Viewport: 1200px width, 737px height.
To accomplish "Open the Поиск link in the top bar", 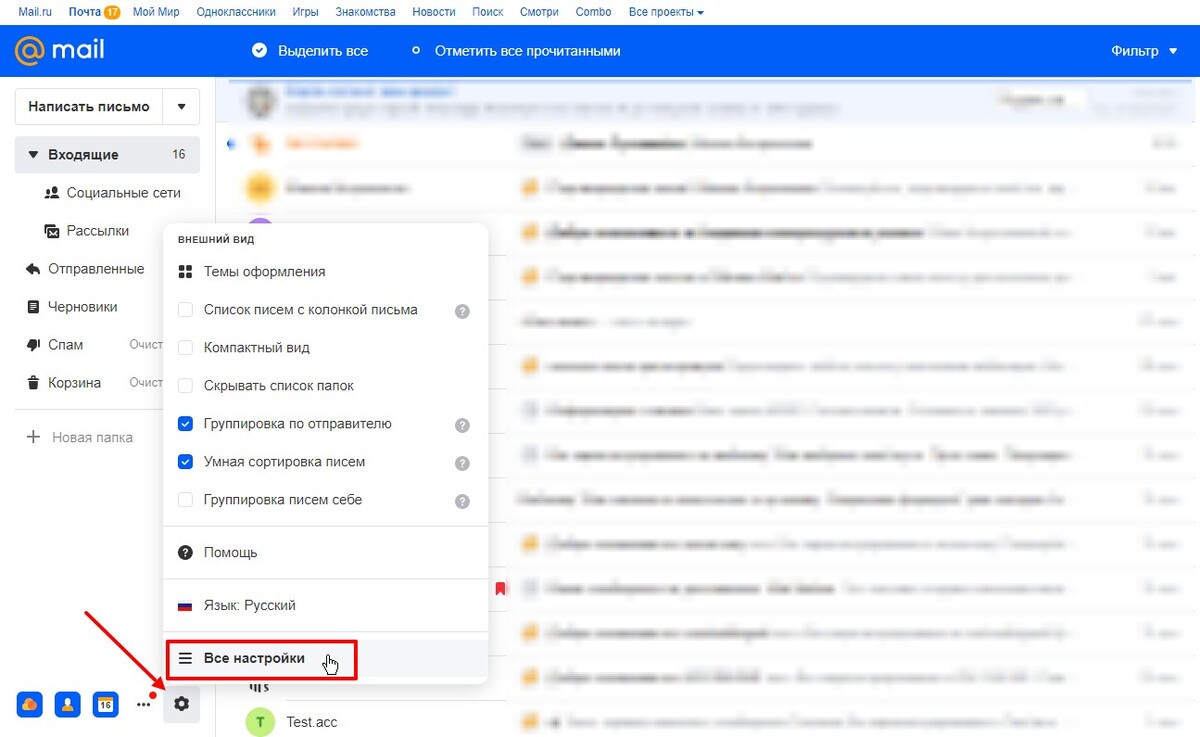I will (488, 12).
